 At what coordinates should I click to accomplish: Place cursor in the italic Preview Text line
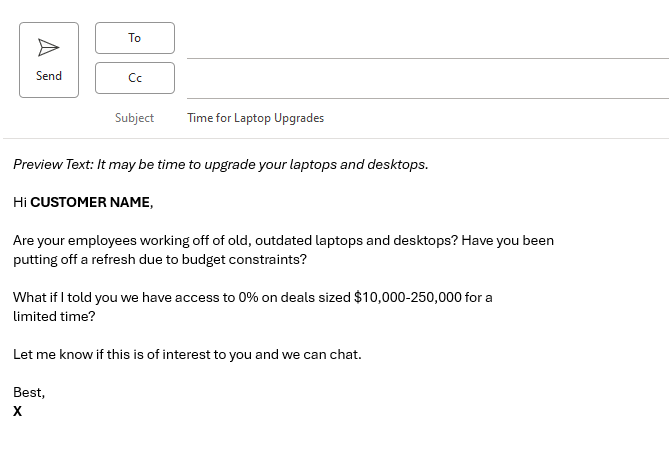(220, 164)
